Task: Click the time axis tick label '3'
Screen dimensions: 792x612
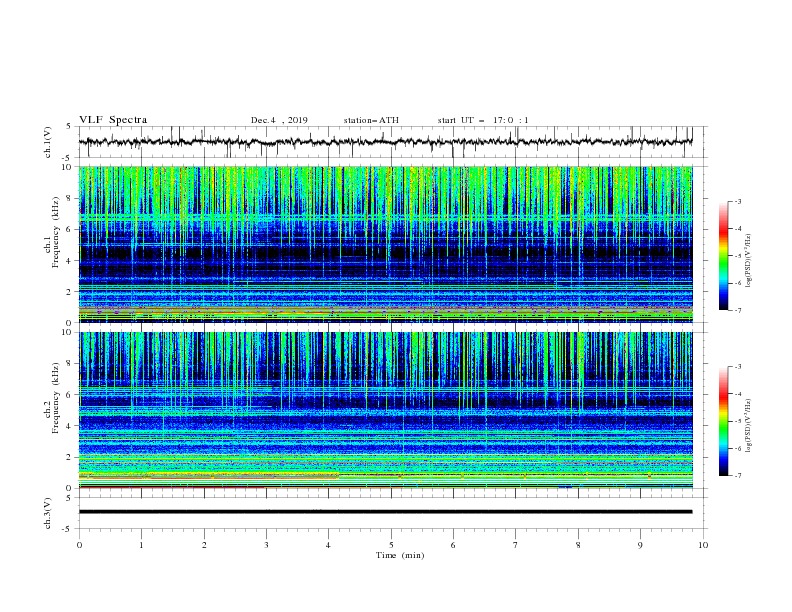Action: (x=266, y=545)
